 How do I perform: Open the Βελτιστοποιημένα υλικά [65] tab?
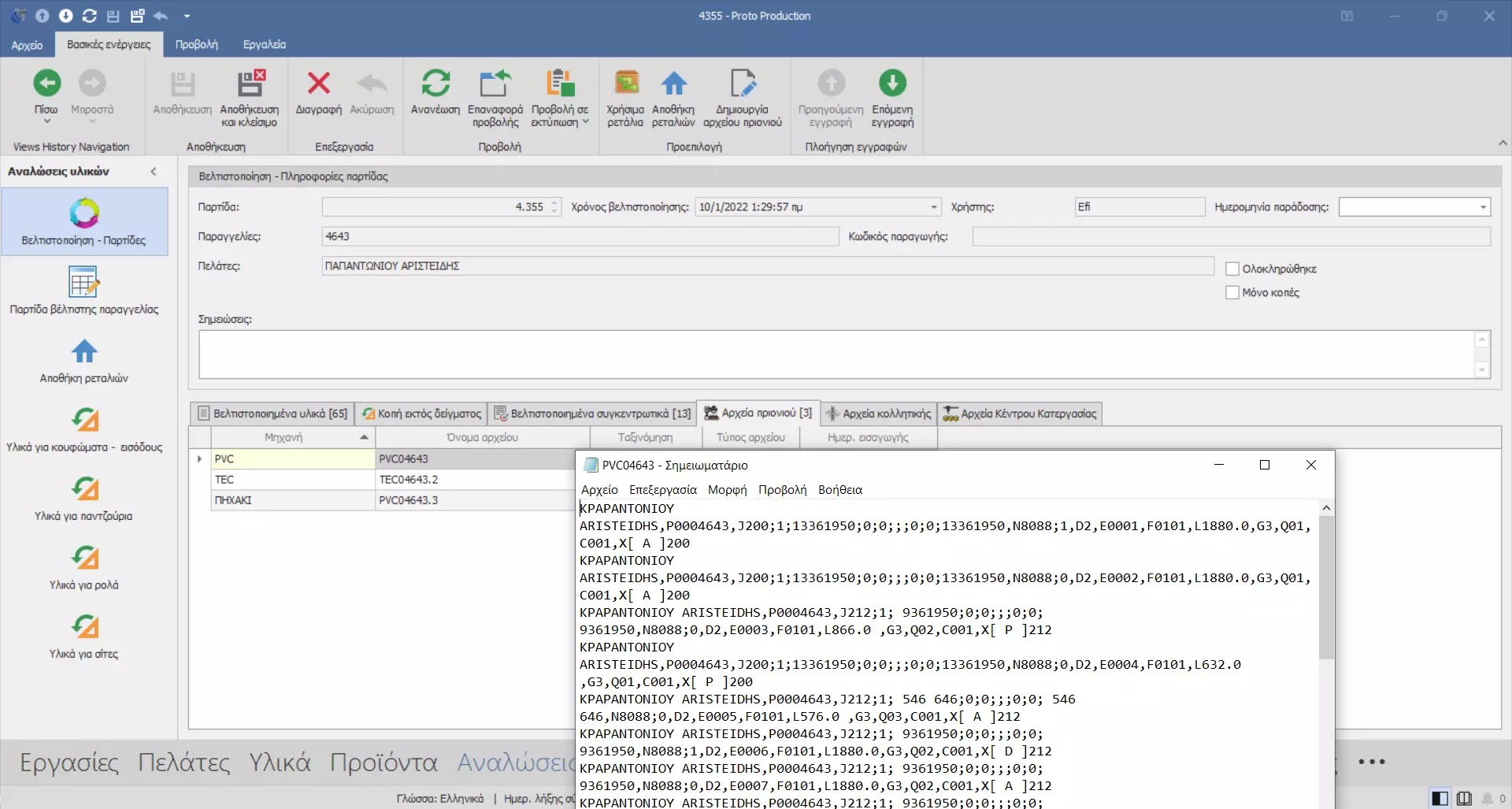tap(272, 414)
